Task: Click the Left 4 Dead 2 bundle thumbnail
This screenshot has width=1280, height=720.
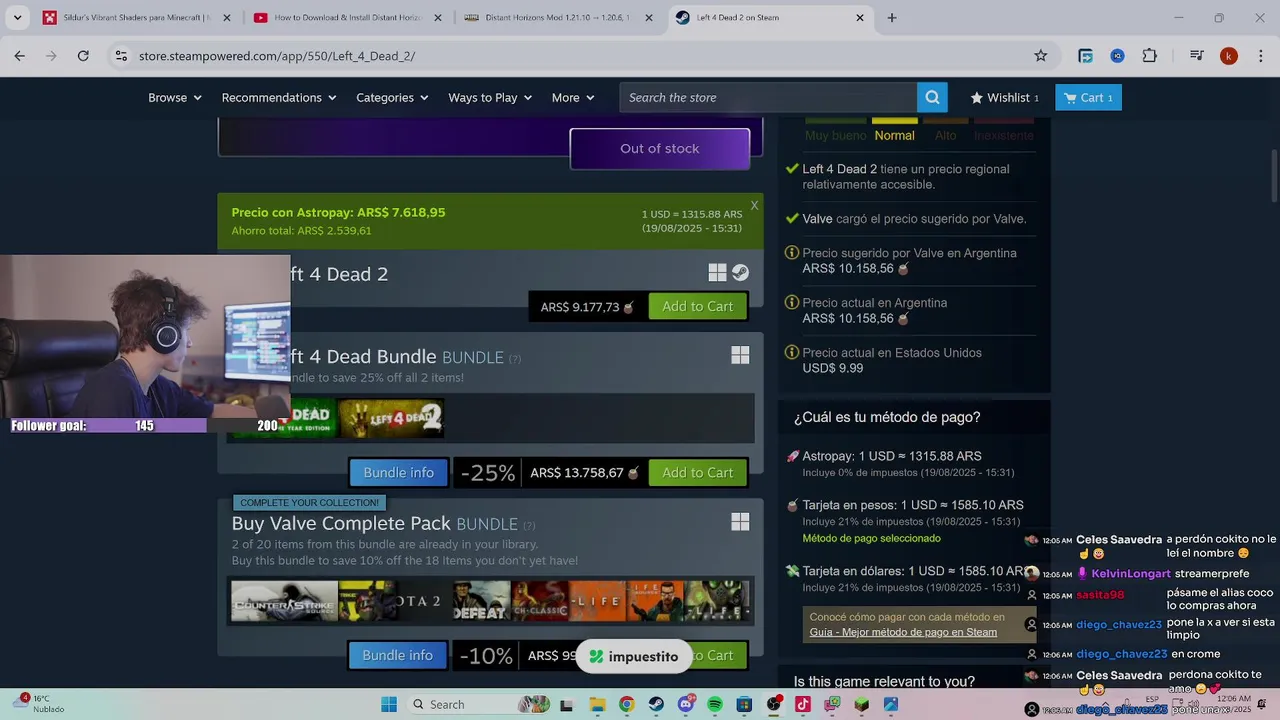Action: (391, 418)
